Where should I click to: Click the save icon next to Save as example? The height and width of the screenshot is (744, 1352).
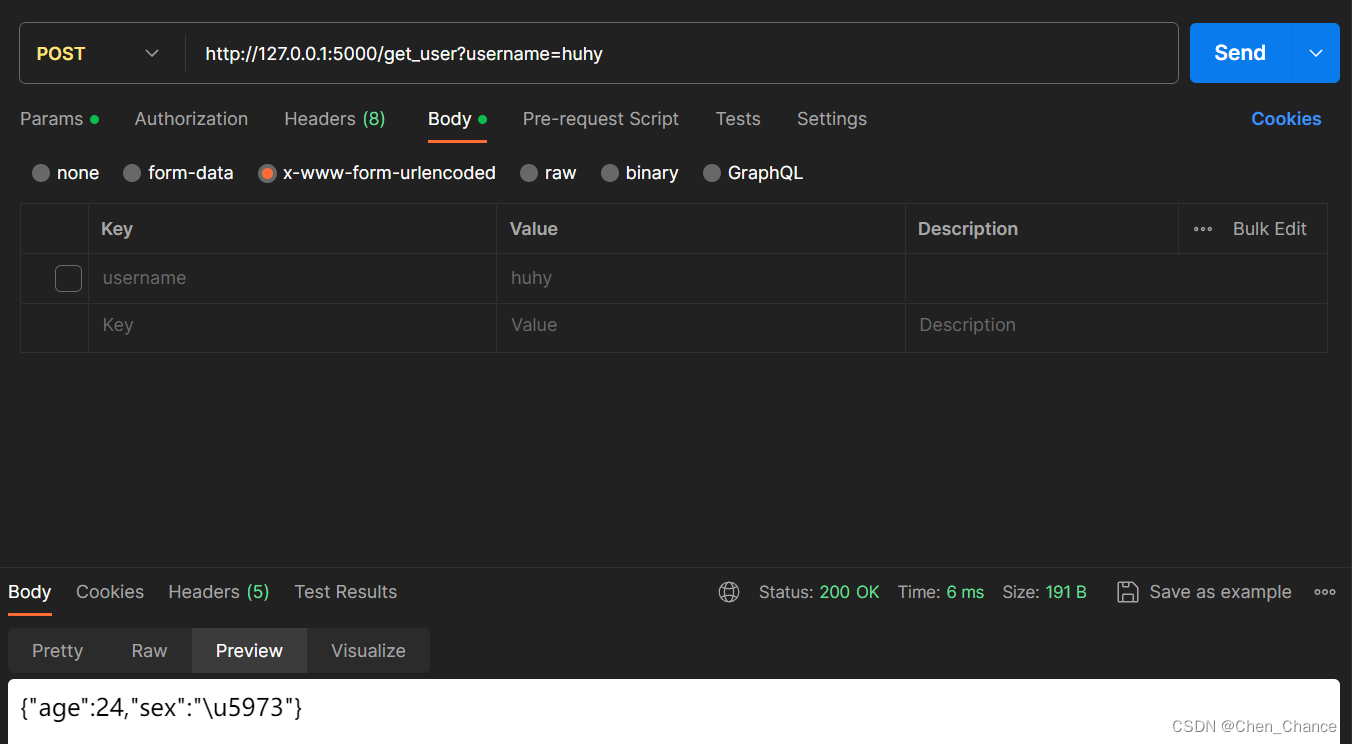pyautogui.click(x=1127, y=592)
